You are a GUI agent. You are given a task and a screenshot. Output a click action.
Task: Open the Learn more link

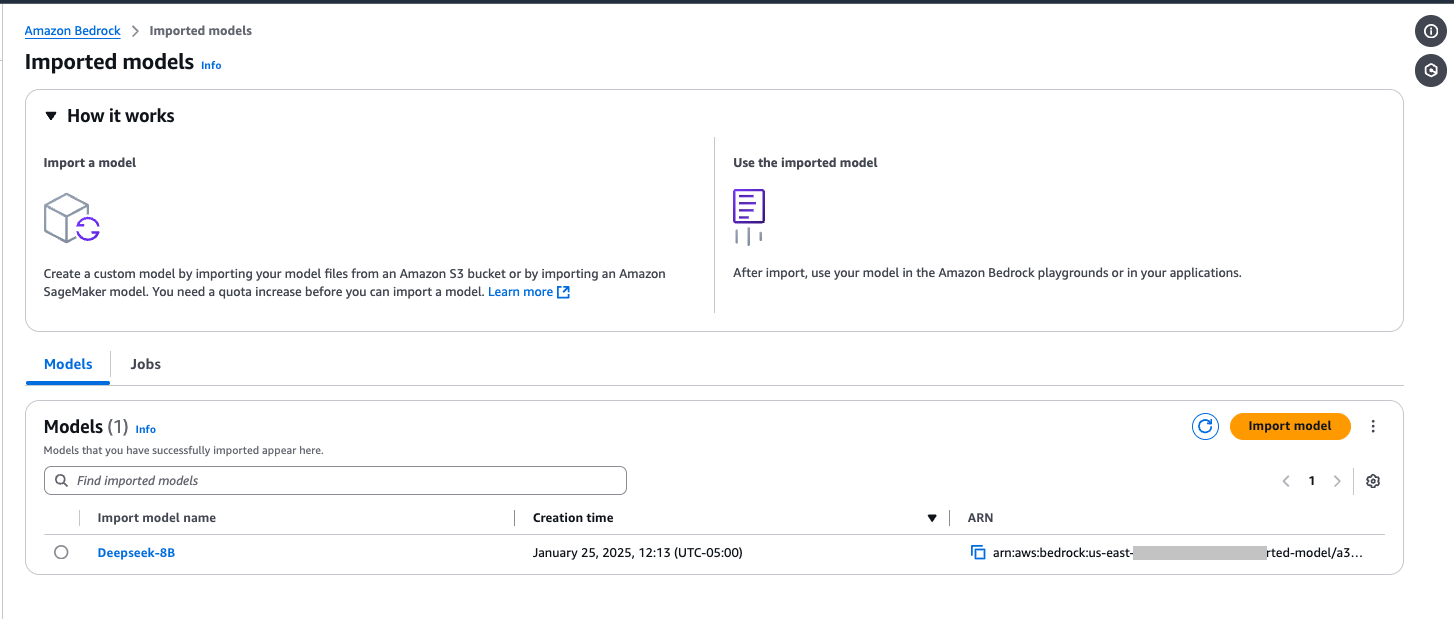tap(520, 292)
